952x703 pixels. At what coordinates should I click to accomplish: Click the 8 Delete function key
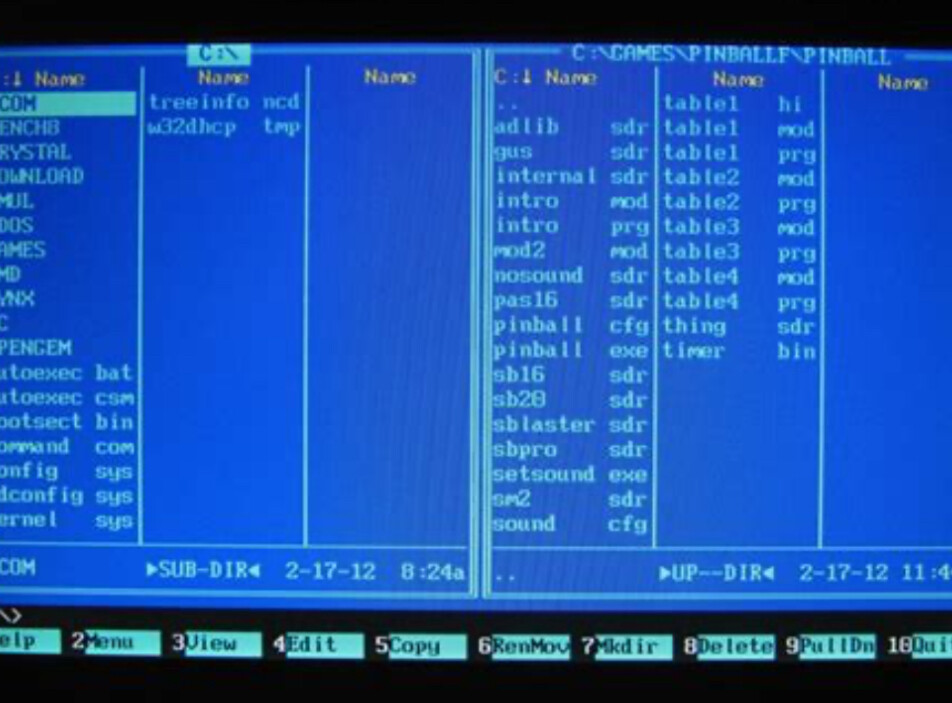[x=729, y=647]
